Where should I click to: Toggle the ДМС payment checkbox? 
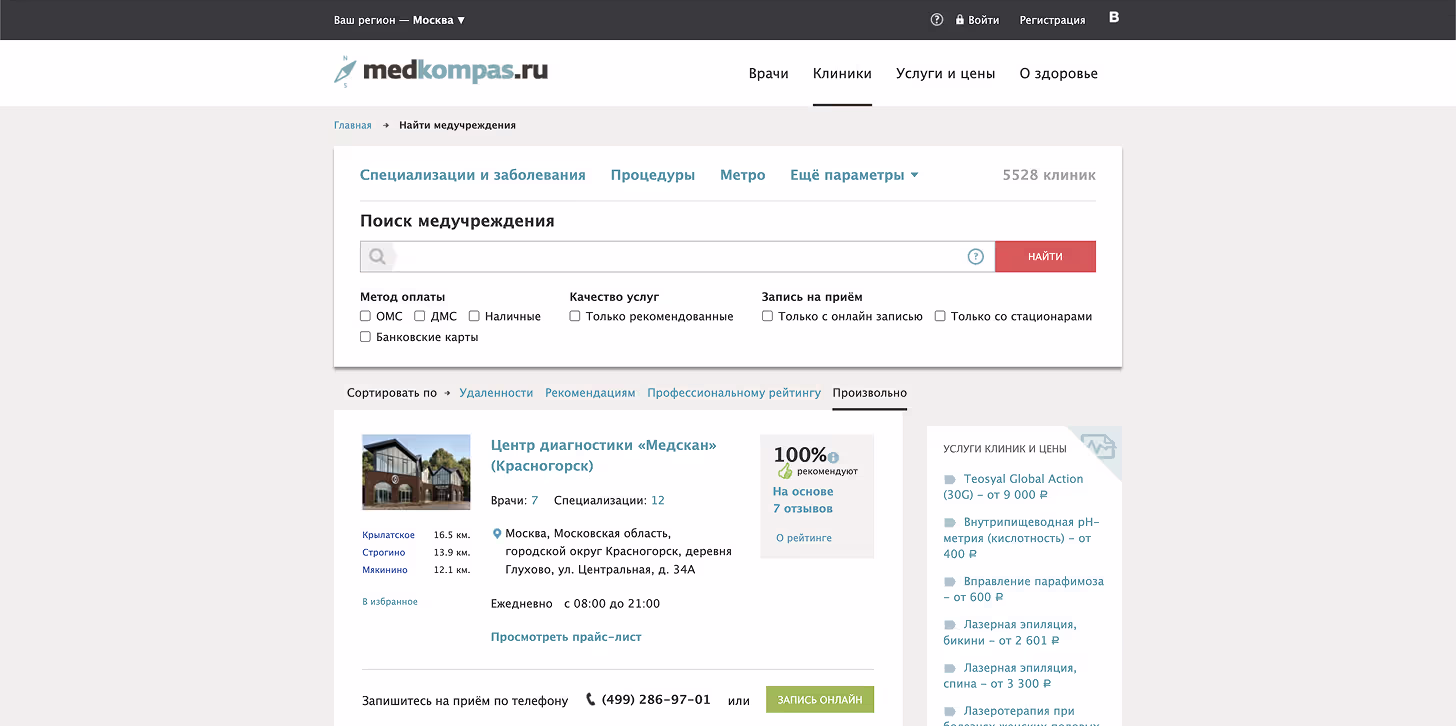point(420,316)
